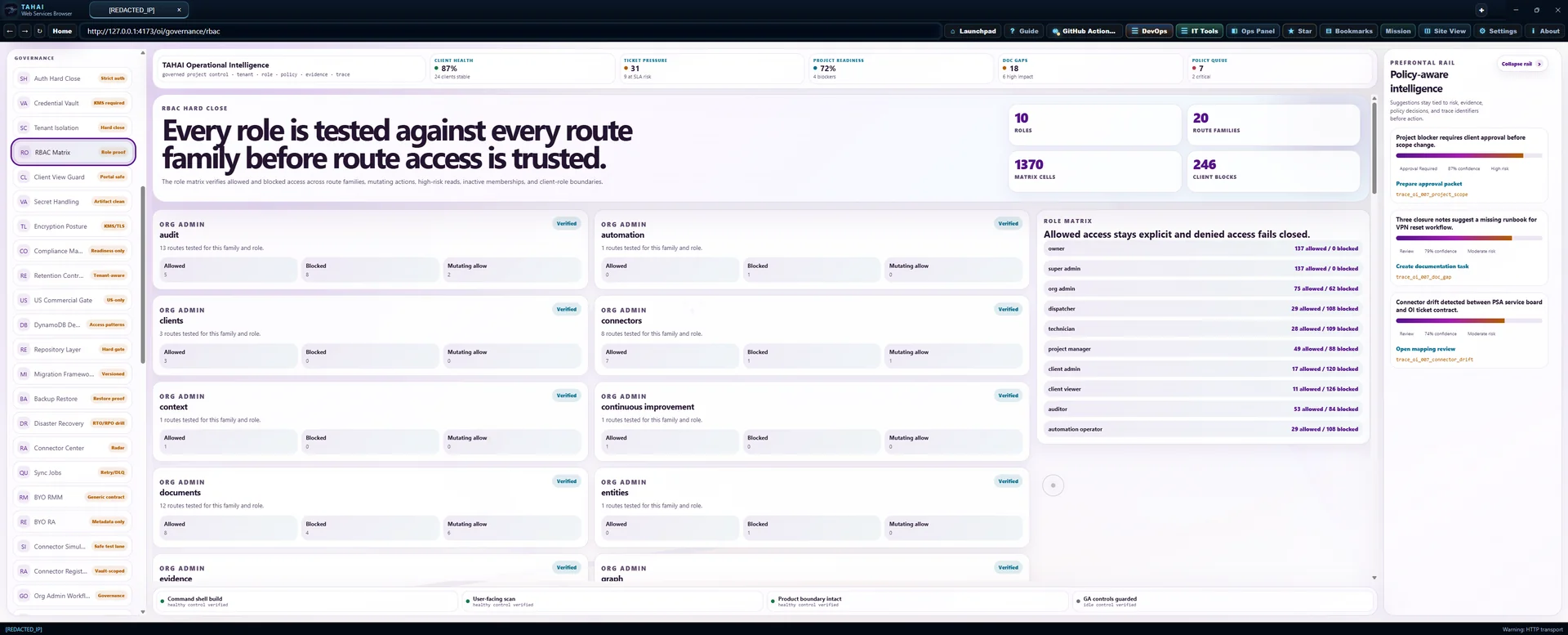Click the round button below the role matrix
Image resolution: width=1568 pixels, height=635 pixels.
(x=1053, y=485)
